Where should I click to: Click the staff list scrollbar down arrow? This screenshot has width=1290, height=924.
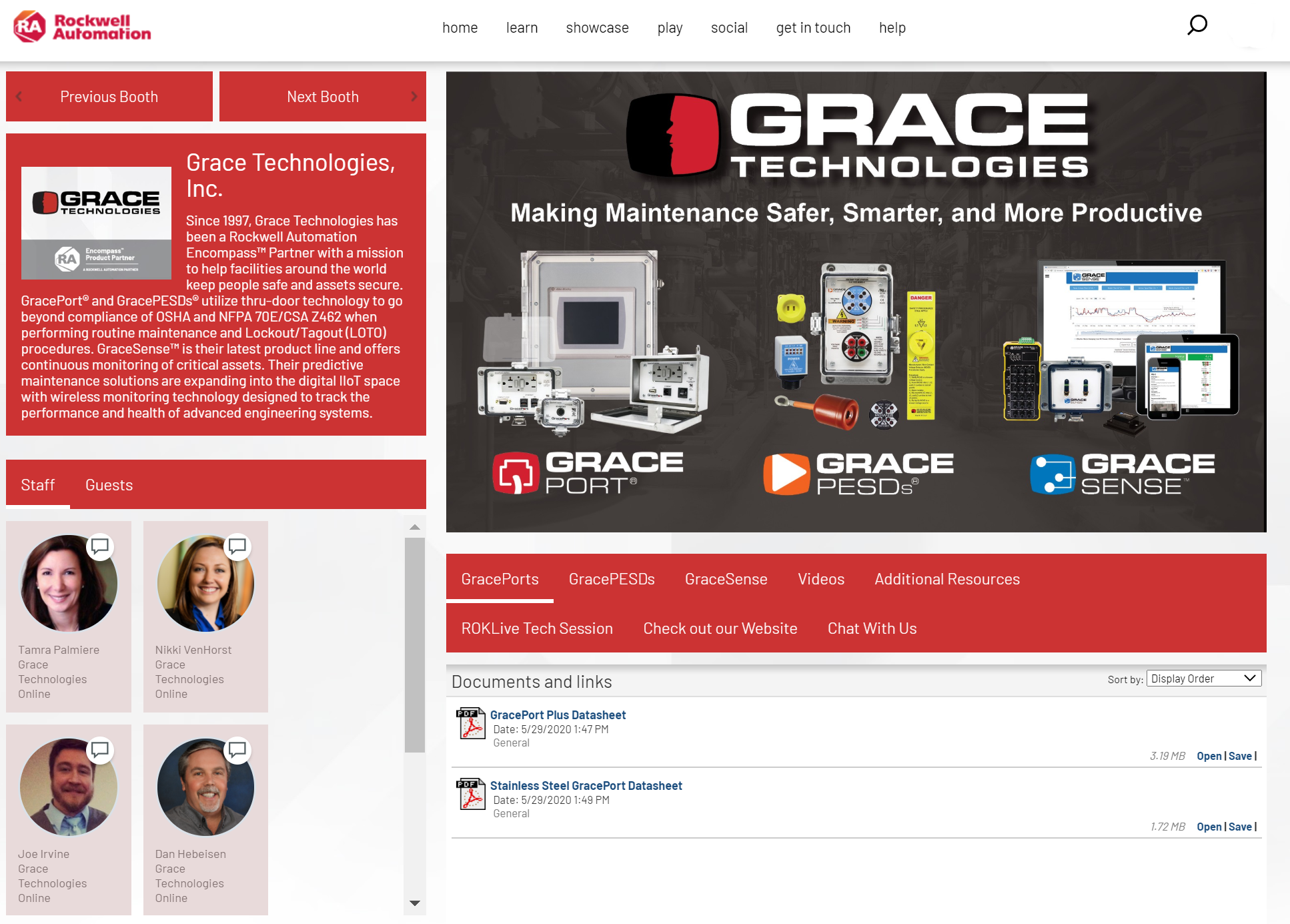415,903
